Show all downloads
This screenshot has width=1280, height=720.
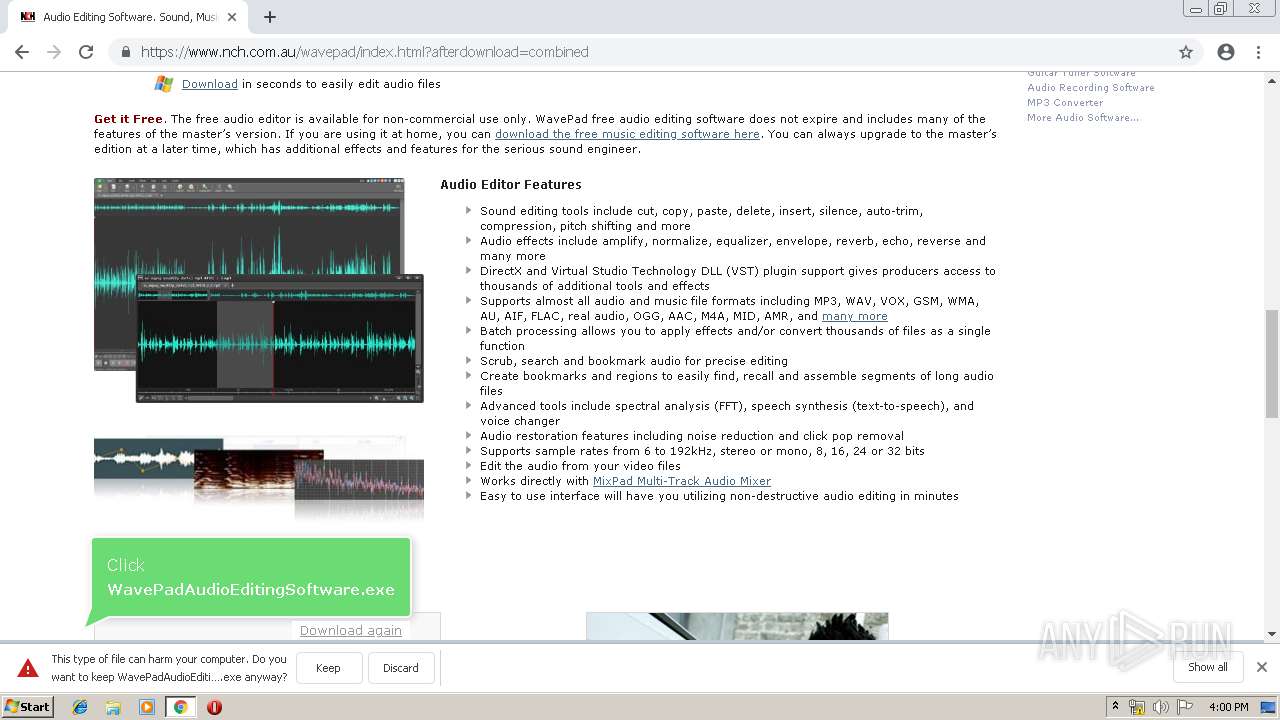click(1208, 667)
